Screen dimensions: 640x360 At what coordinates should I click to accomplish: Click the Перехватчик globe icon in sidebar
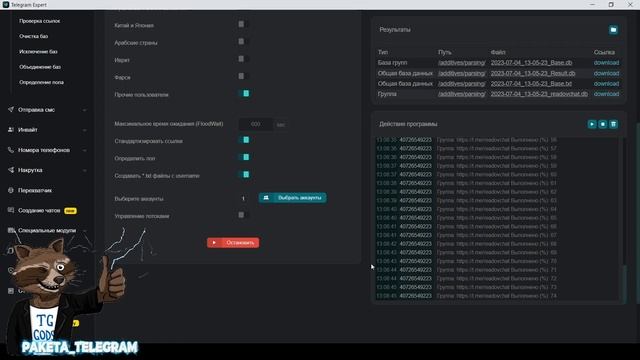pos(11,190)
